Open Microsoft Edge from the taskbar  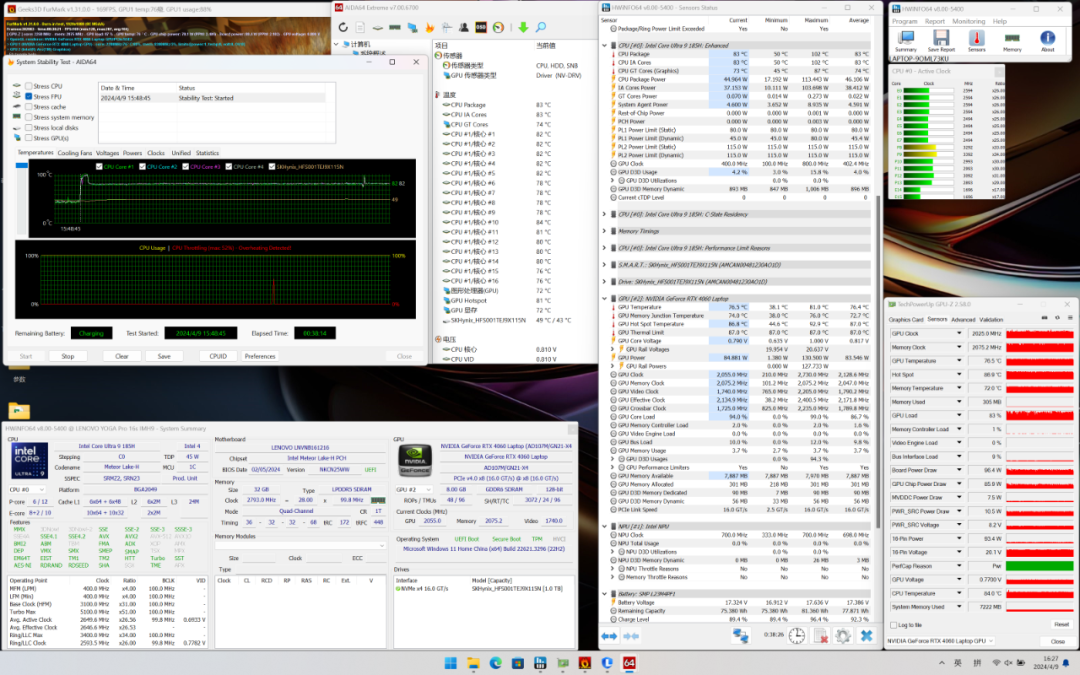[495, 663]
